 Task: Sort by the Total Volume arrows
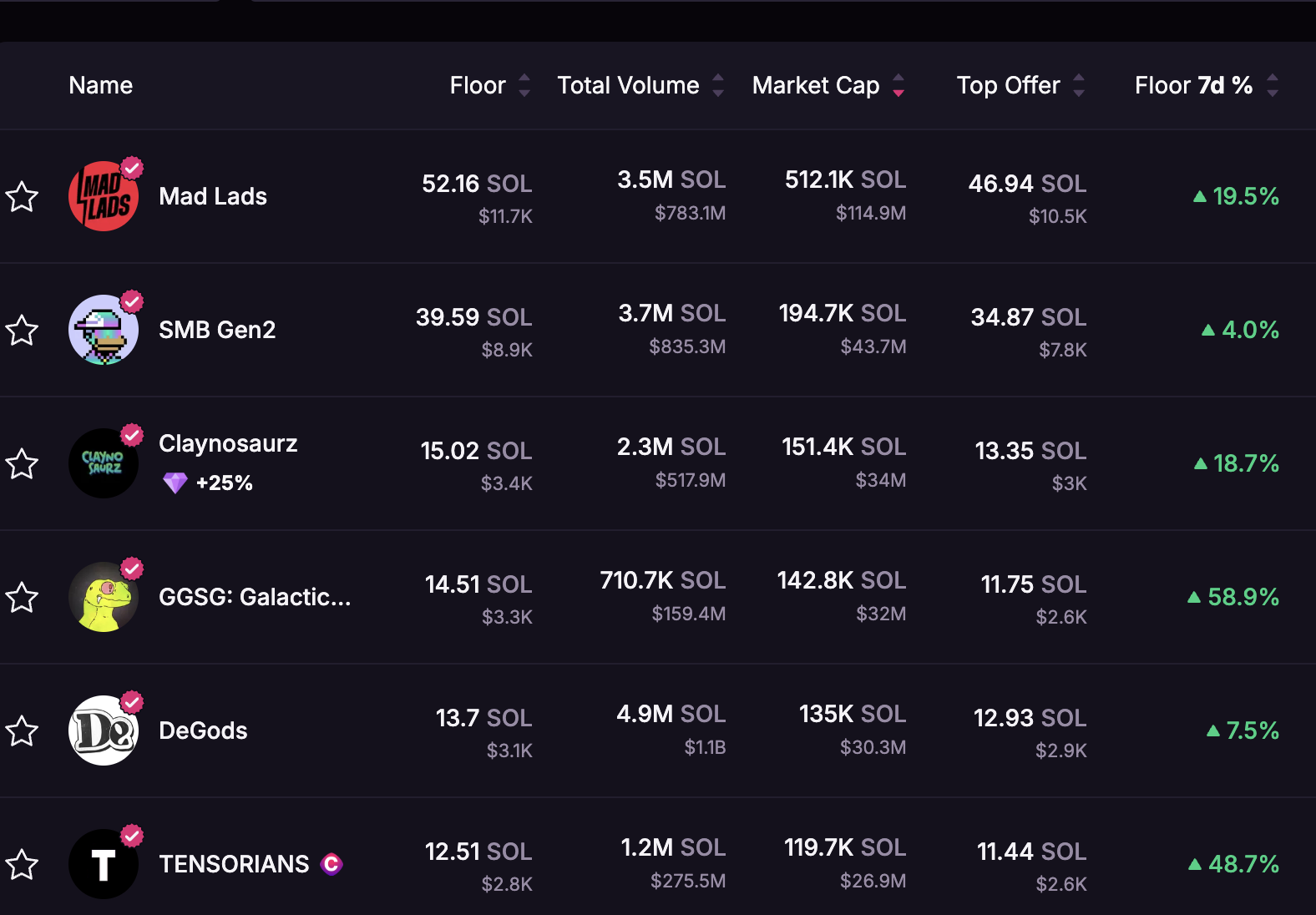click(718, 85)
